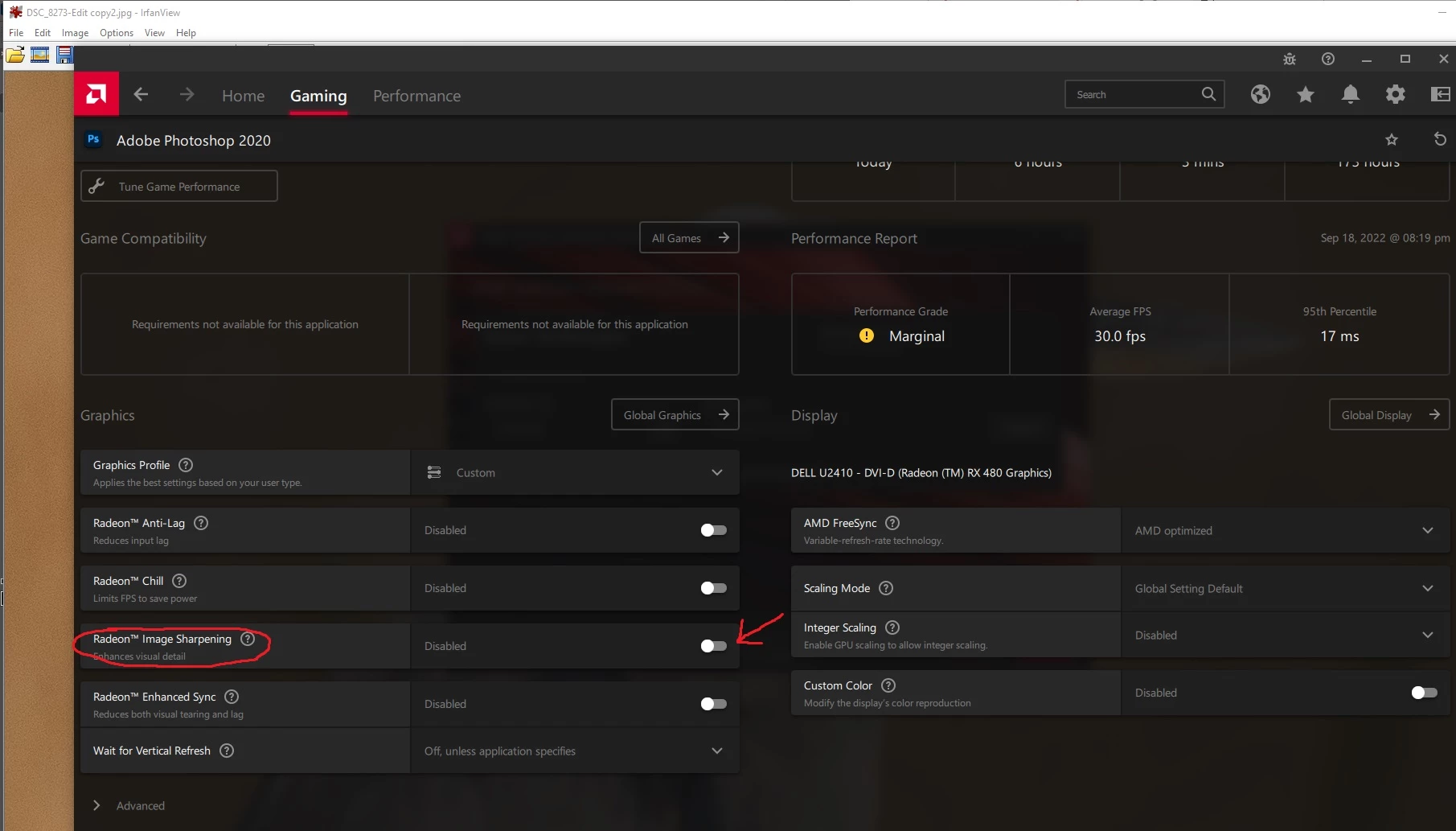The height and width of the screenshot is (831, 1456).
Task: IrfanView: click the open folder icon
Action: point(15,56)
